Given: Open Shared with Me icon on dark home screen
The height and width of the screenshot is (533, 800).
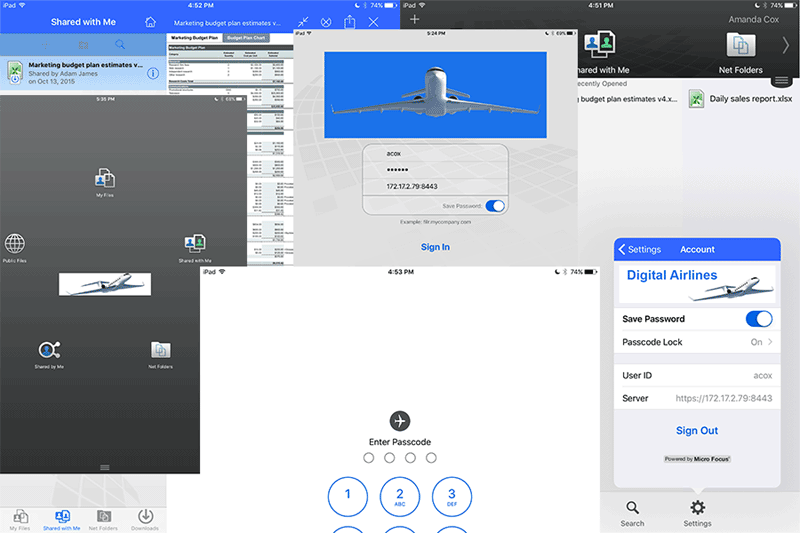Looking at the screenshot, I should point(195,248).
